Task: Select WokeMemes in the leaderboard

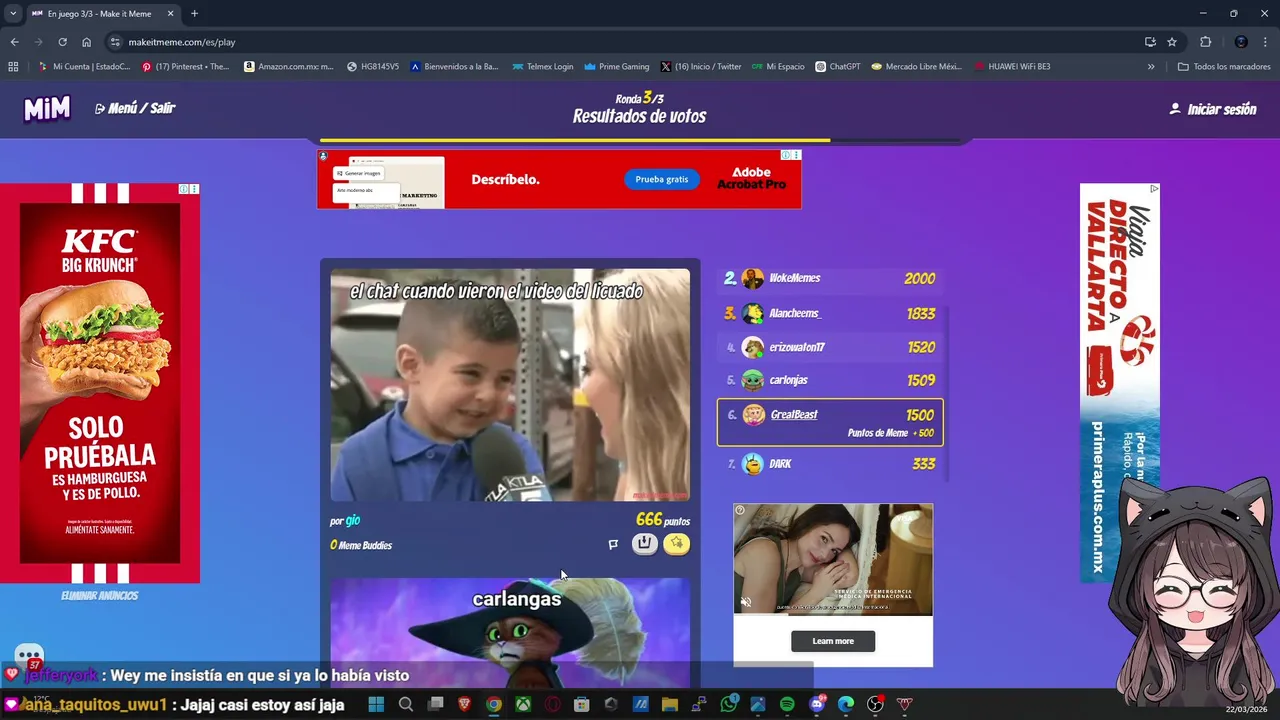Action: [x=829, y=279]
